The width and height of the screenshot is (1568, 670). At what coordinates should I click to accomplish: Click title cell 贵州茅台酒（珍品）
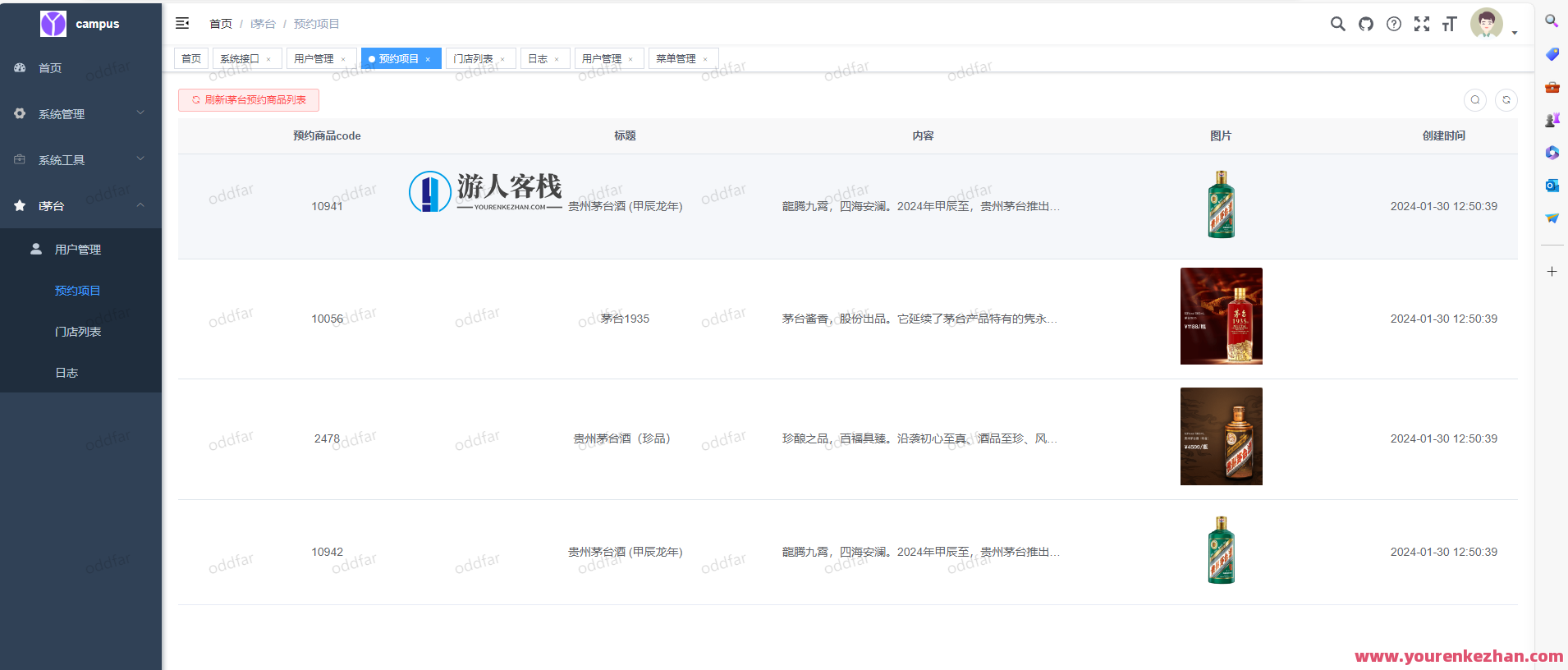click(625, 438)
